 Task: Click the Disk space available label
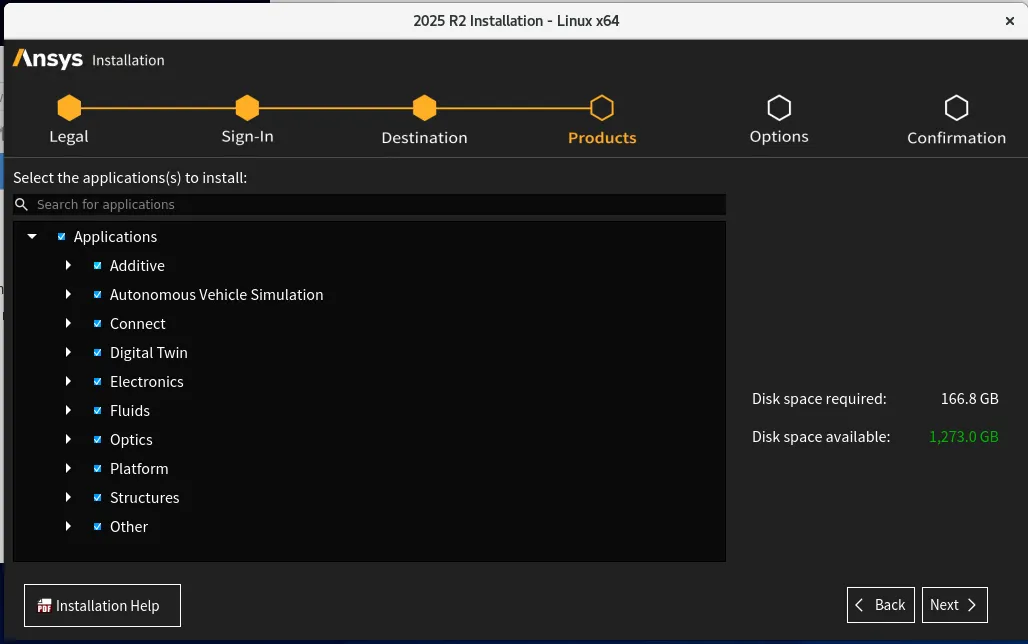[x=821, y=437]
